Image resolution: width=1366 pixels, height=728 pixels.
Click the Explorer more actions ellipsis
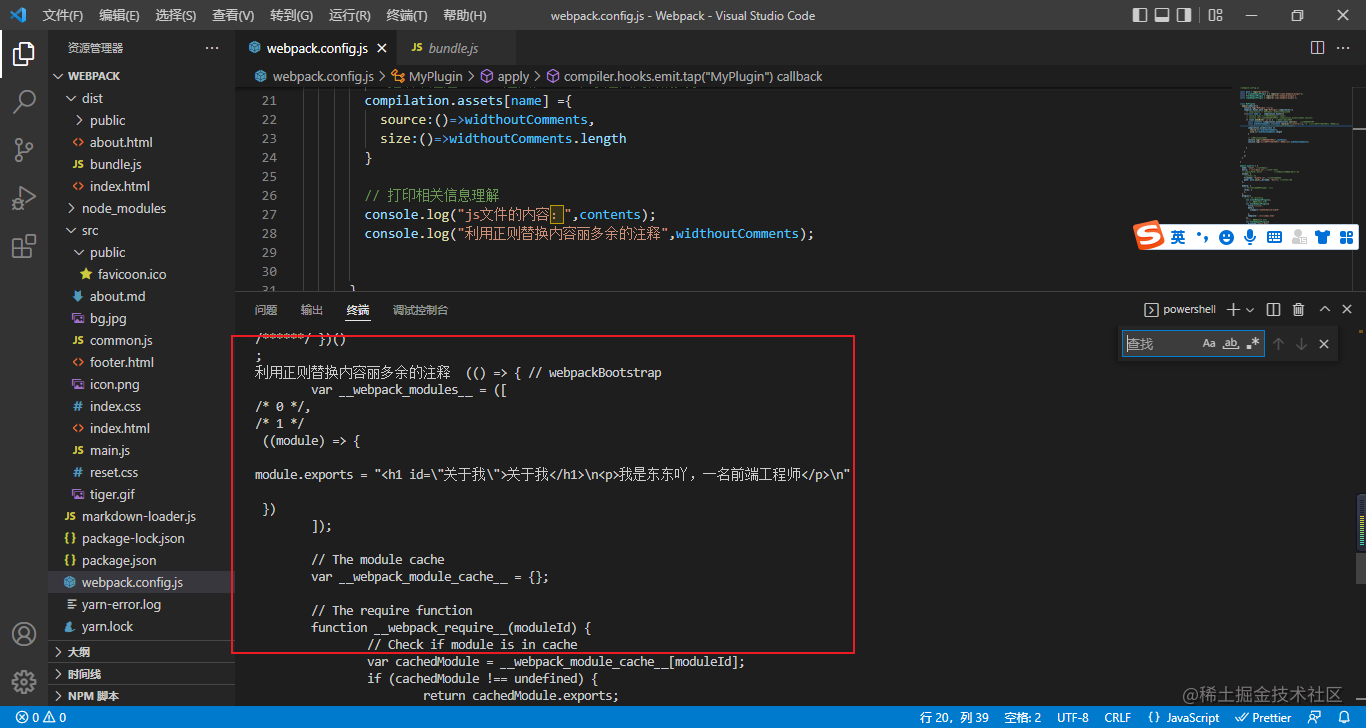[212, 48]
